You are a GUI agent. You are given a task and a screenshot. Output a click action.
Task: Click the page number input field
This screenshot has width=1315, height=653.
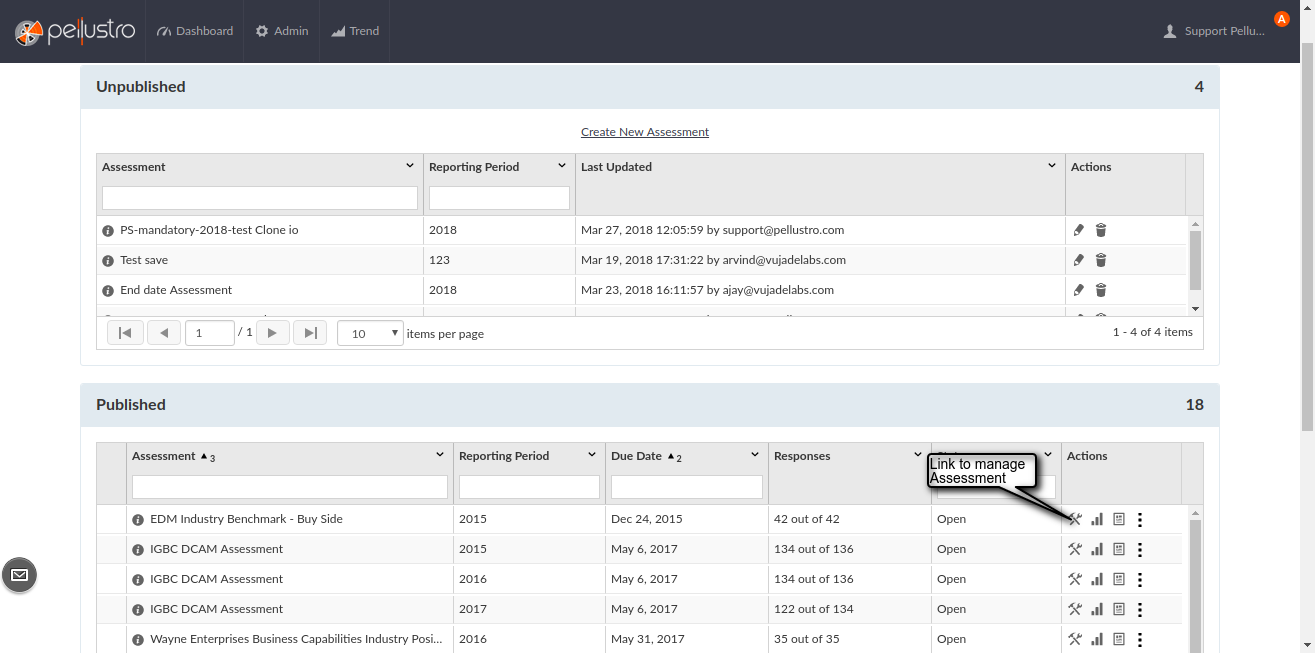pos(209,333)
